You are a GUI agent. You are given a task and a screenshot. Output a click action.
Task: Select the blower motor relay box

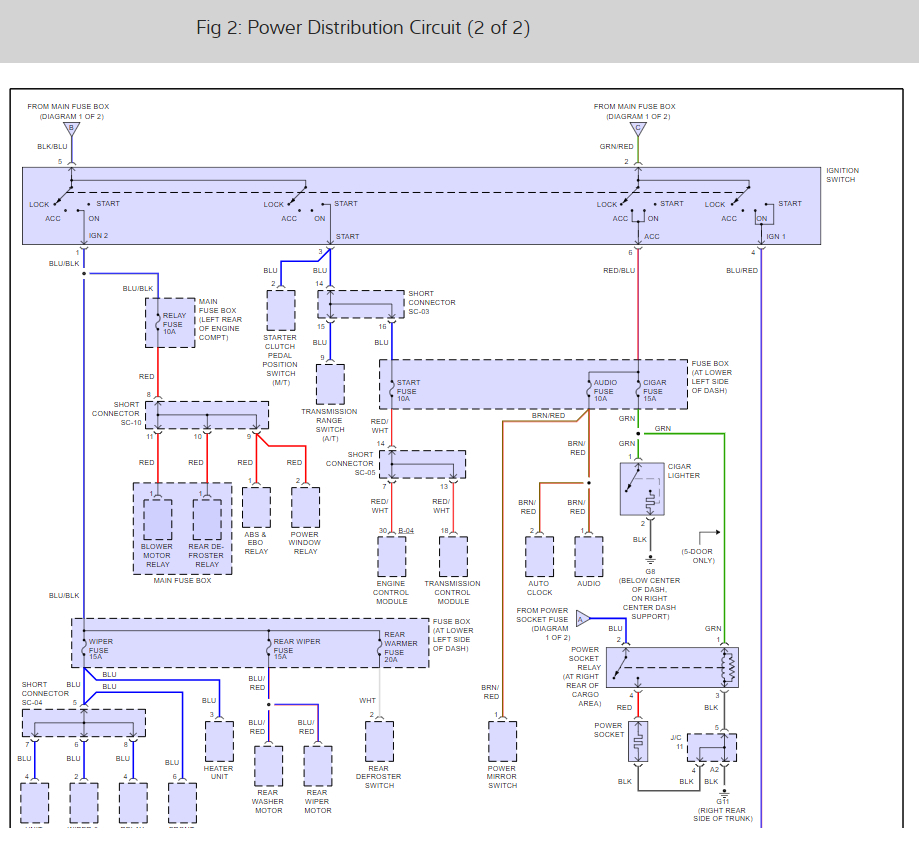pos(157,518)
